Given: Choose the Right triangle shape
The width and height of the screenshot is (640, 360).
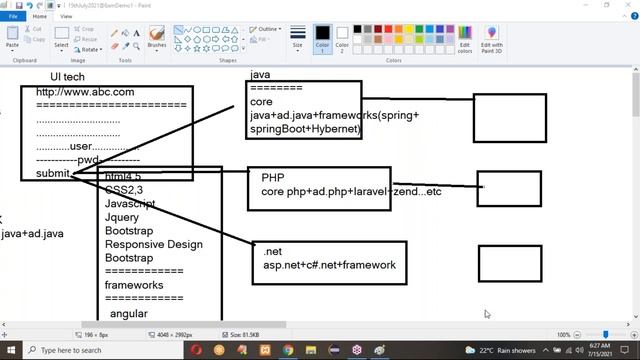Looking at the screenshot, I should [x=178, y=39].
